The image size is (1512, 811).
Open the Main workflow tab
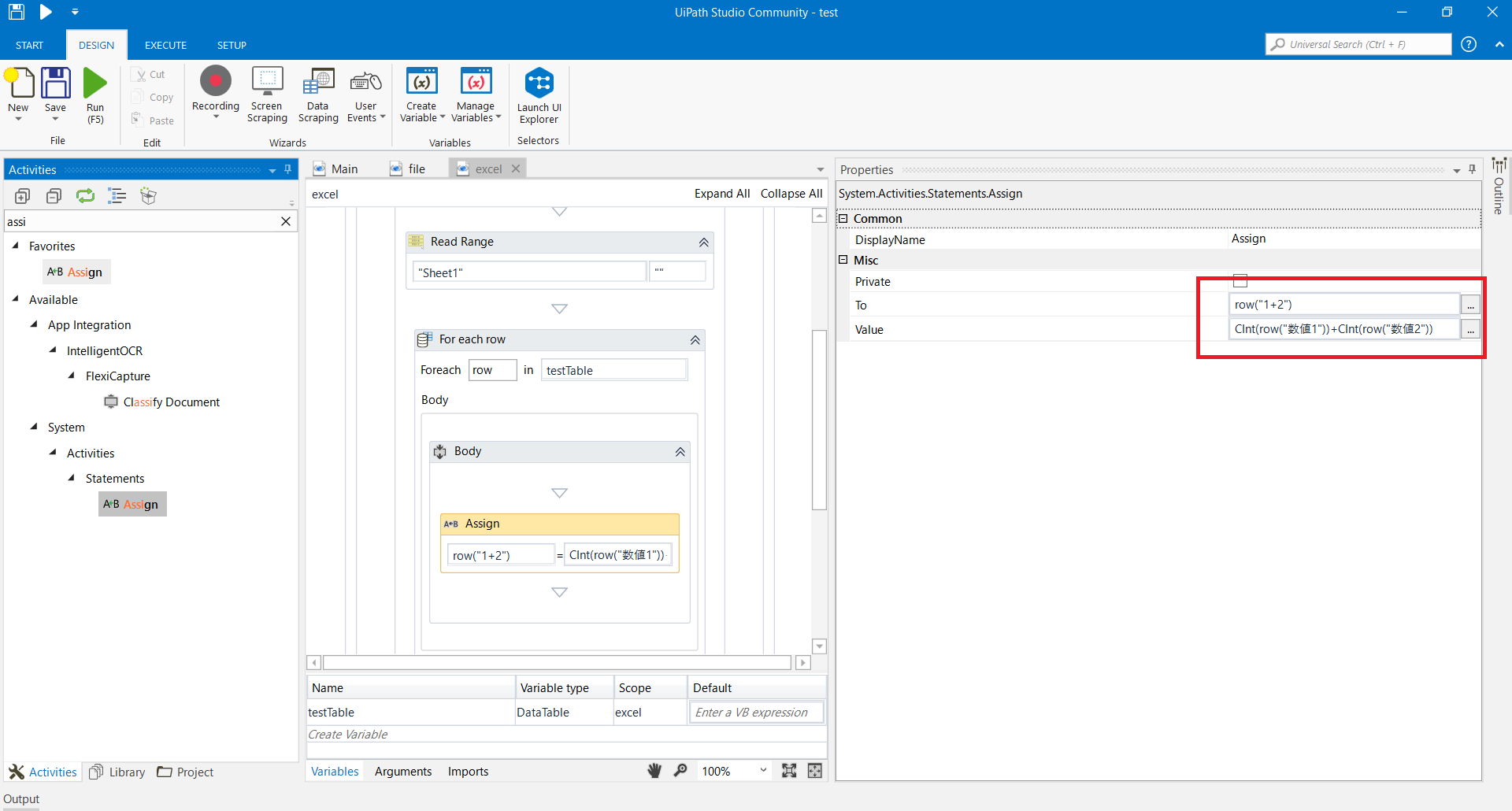pyautogui.click(x=335, y=168)
